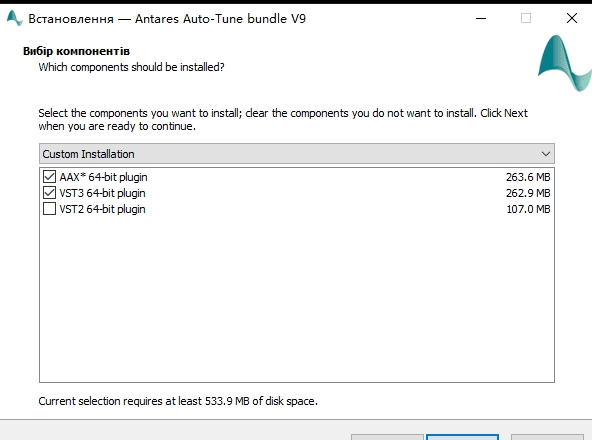592x440 pixels.
Task: Select the VST3 64-bit plugin label
Action: 102,193
